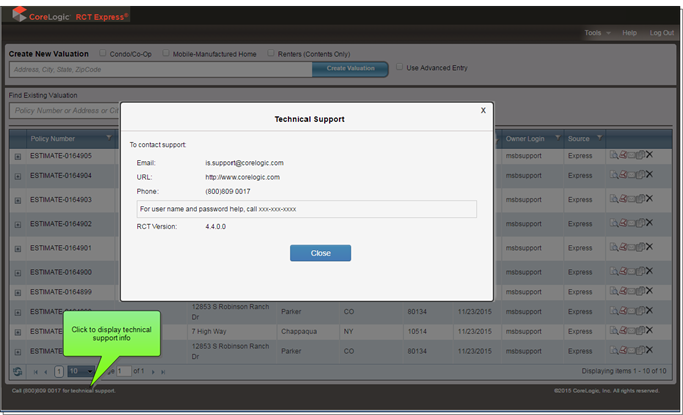Copy icon in ESTIMATE-0164900 row
The image size is (683, 415).
click(x=640, y=271)
